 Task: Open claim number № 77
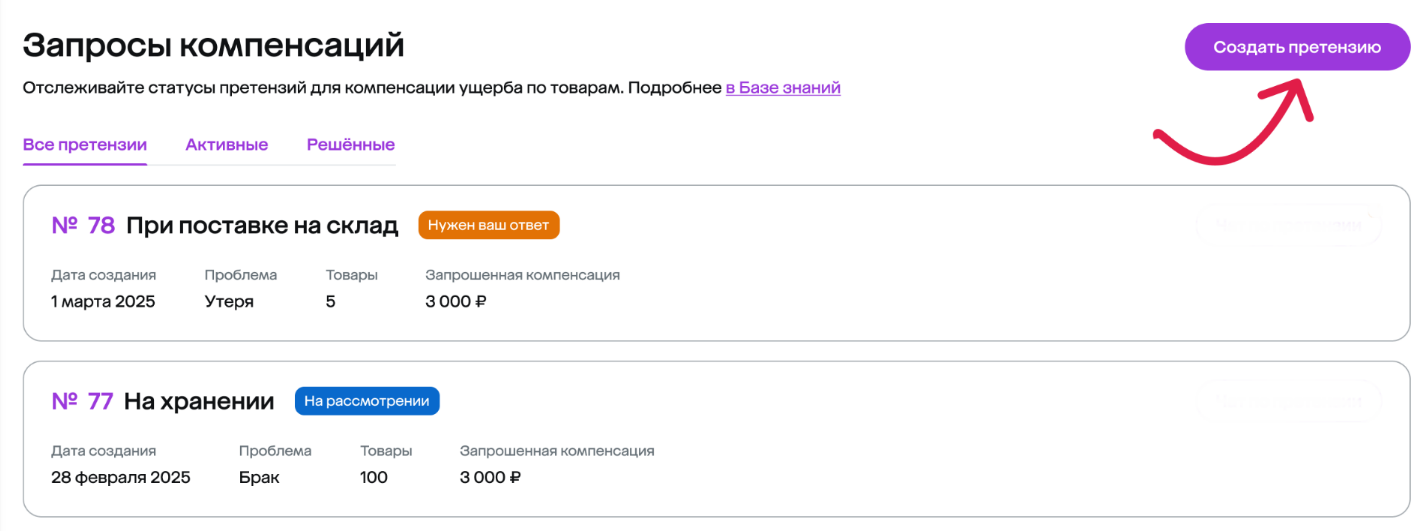click(x=82, y=402)
